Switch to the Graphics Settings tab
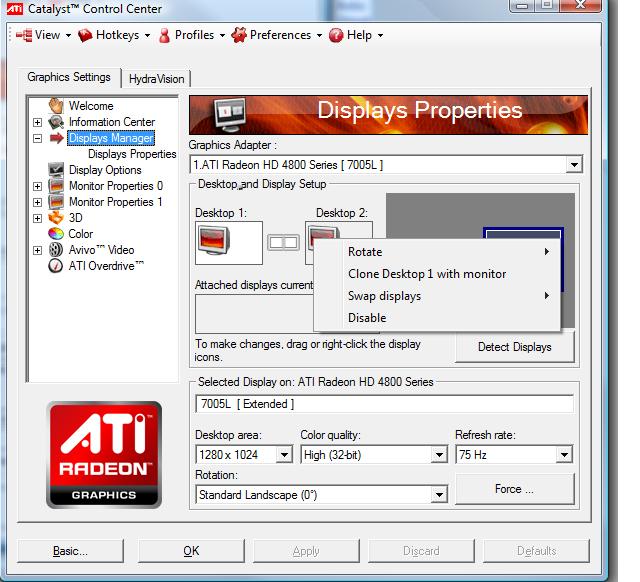The width and height of the screenshot is (640, 582). 69,77
